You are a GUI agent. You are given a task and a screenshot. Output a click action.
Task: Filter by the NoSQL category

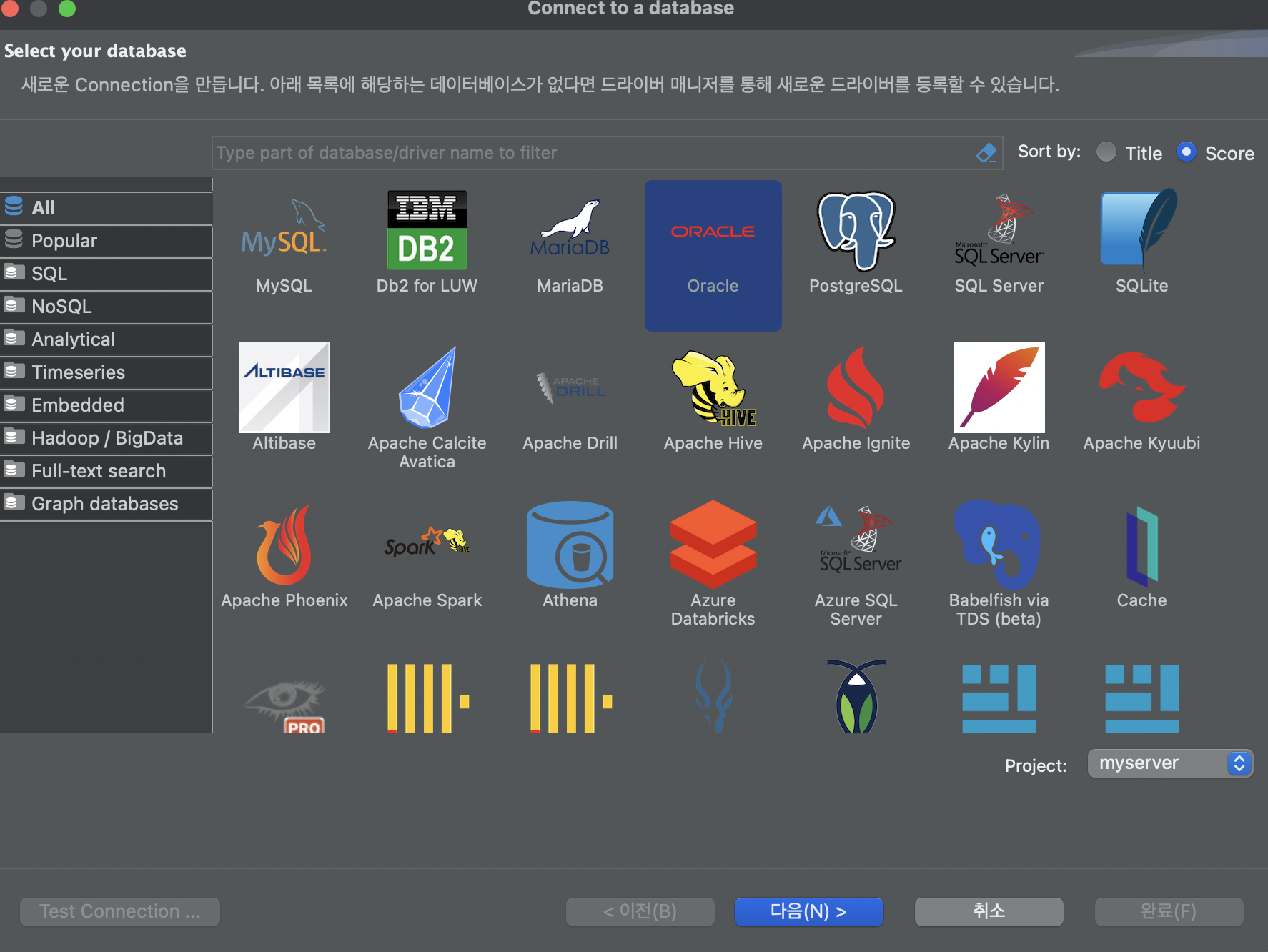(x=106, y=307)
